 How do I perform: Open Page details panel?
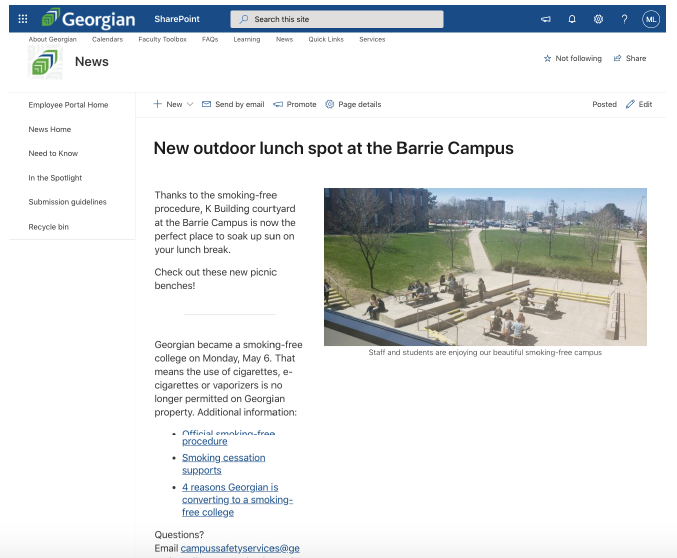[353, 104]
